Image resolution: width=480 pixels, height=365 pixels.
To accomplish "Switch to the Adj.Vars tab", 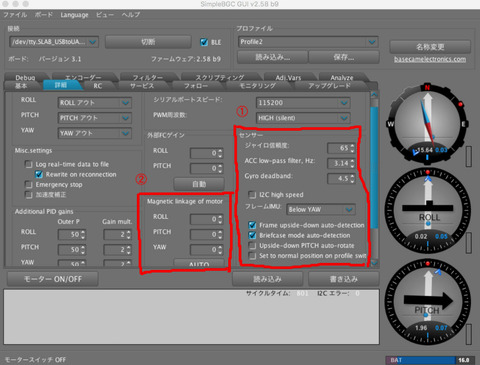I will pos(289,77).
